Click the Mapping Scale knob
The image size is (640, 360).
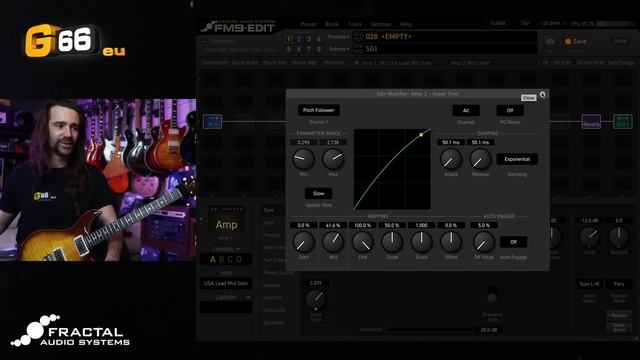coord(421,242)
